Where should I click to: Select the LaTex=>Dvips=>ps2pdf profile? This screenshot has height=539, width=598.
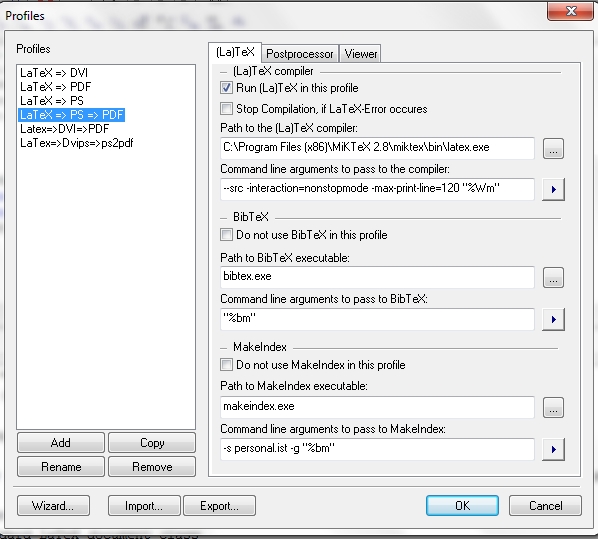tap(77, 143)
